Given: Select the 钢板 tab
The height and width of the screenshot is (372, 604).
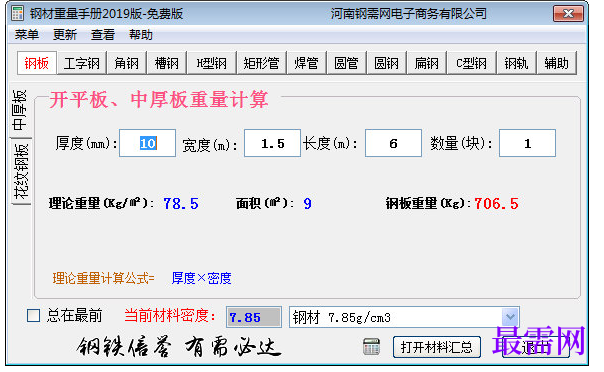Looking at the screenshot, I should pos(37,63).
